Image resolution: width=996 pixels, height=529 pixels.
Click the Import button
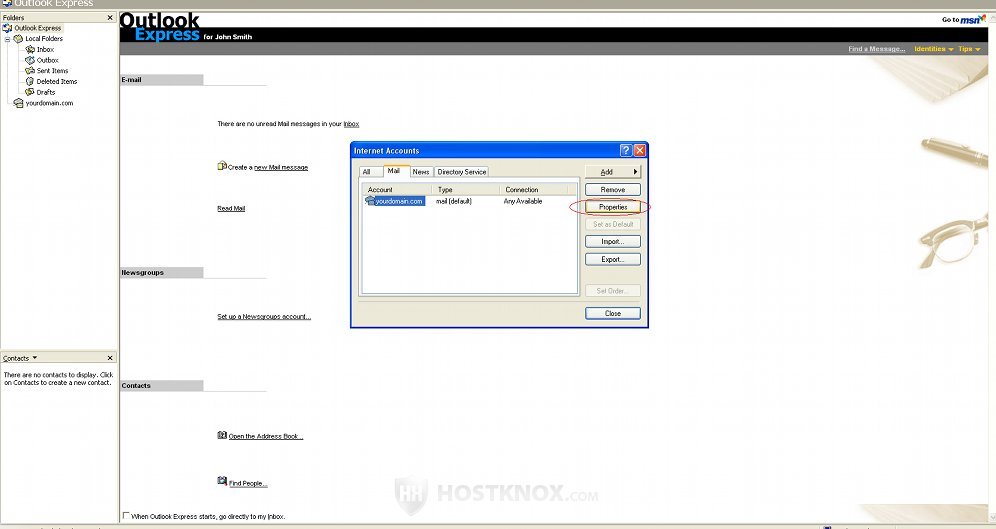612,241
